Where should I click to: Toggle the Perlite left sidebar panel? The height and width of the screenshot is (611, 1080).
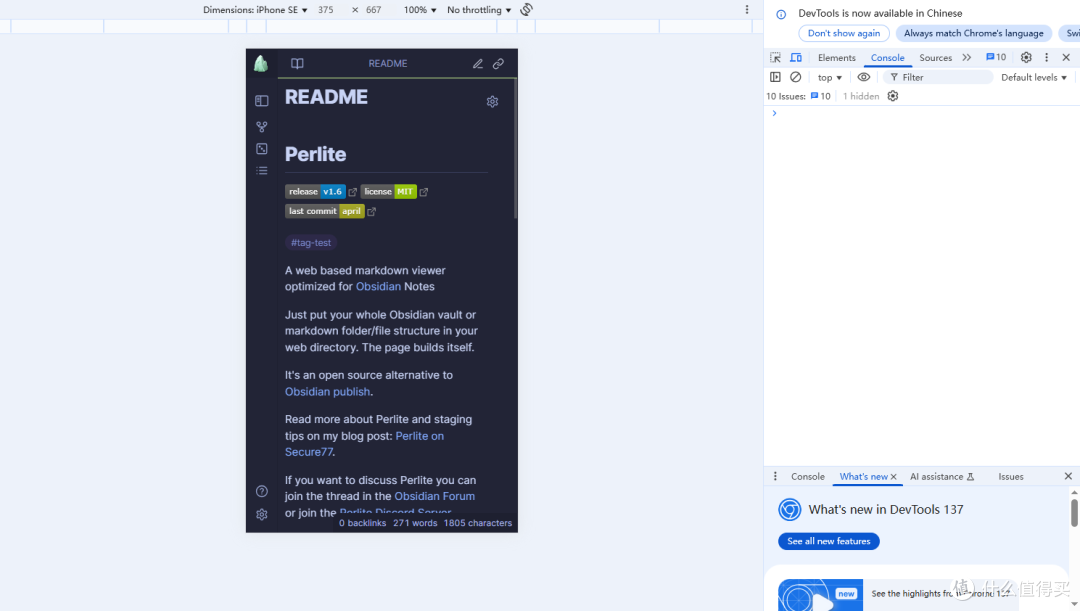[x=261, y=101]
